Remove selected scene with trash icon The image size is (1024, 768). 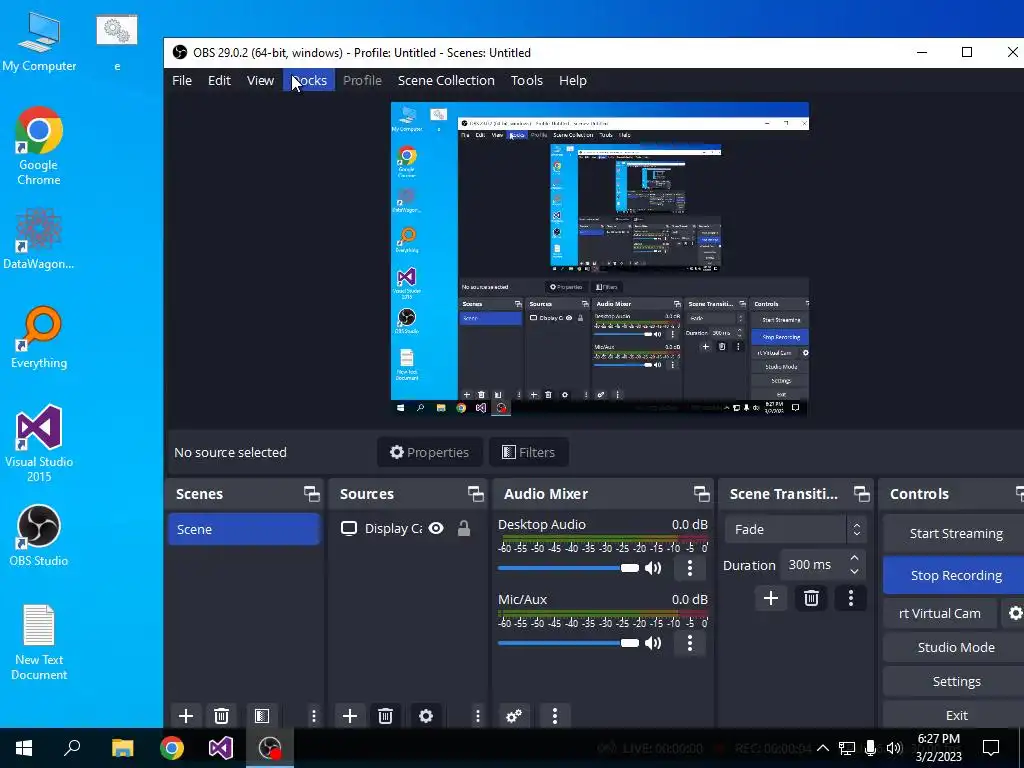[x=221, y=716]
